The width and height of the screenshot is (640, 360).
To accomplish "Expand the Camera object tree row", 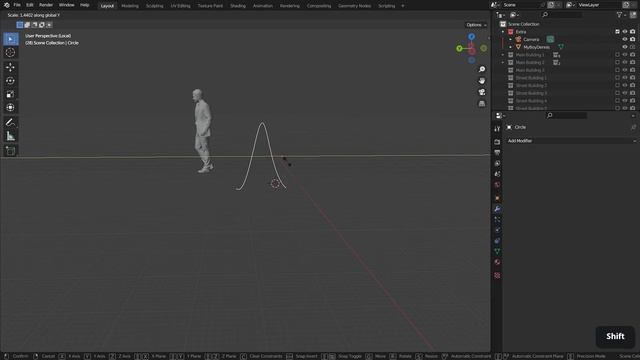I will click(x=510, y=40).
